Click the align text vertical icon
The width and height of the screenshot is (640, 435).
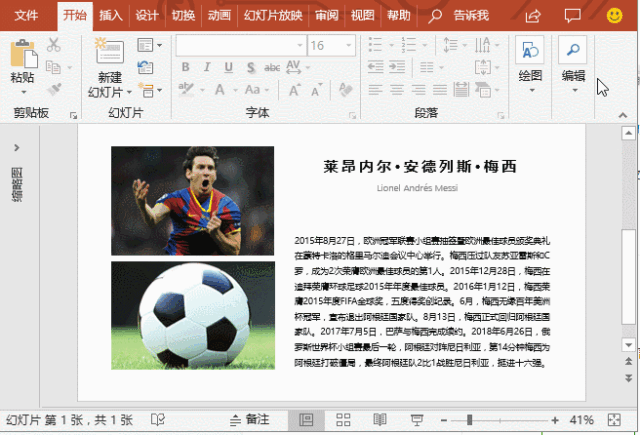(x=483, y=67)
